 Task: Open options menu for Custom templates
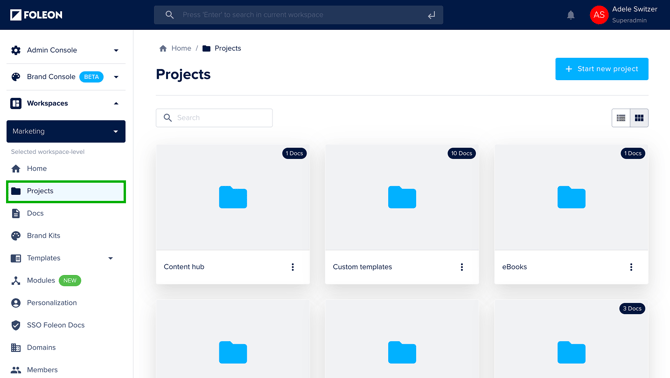point(461,267)
